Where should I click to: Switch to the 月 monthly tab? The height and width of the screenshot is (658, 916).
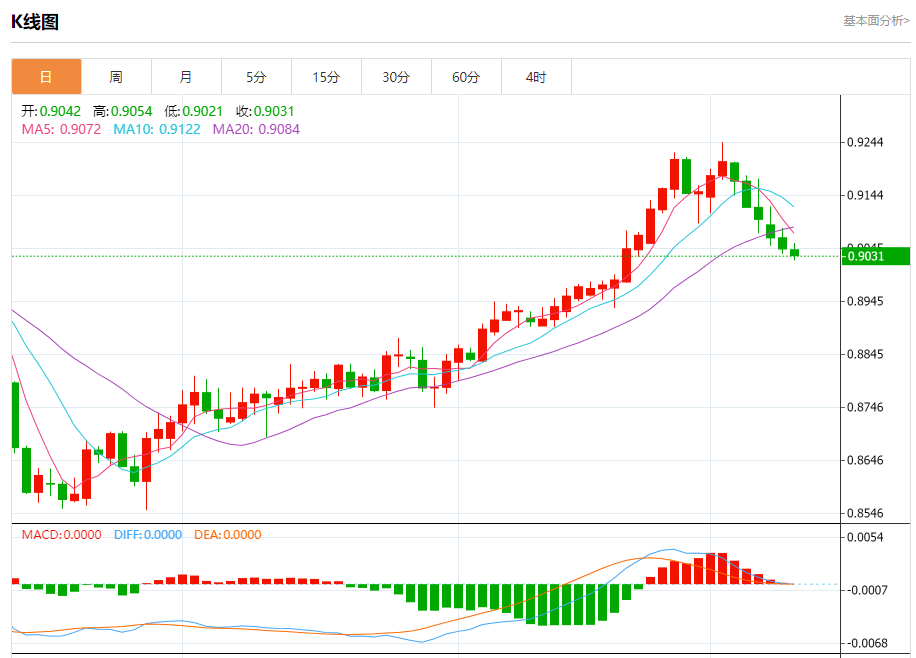pyautogui.click(x=186, y=77)
